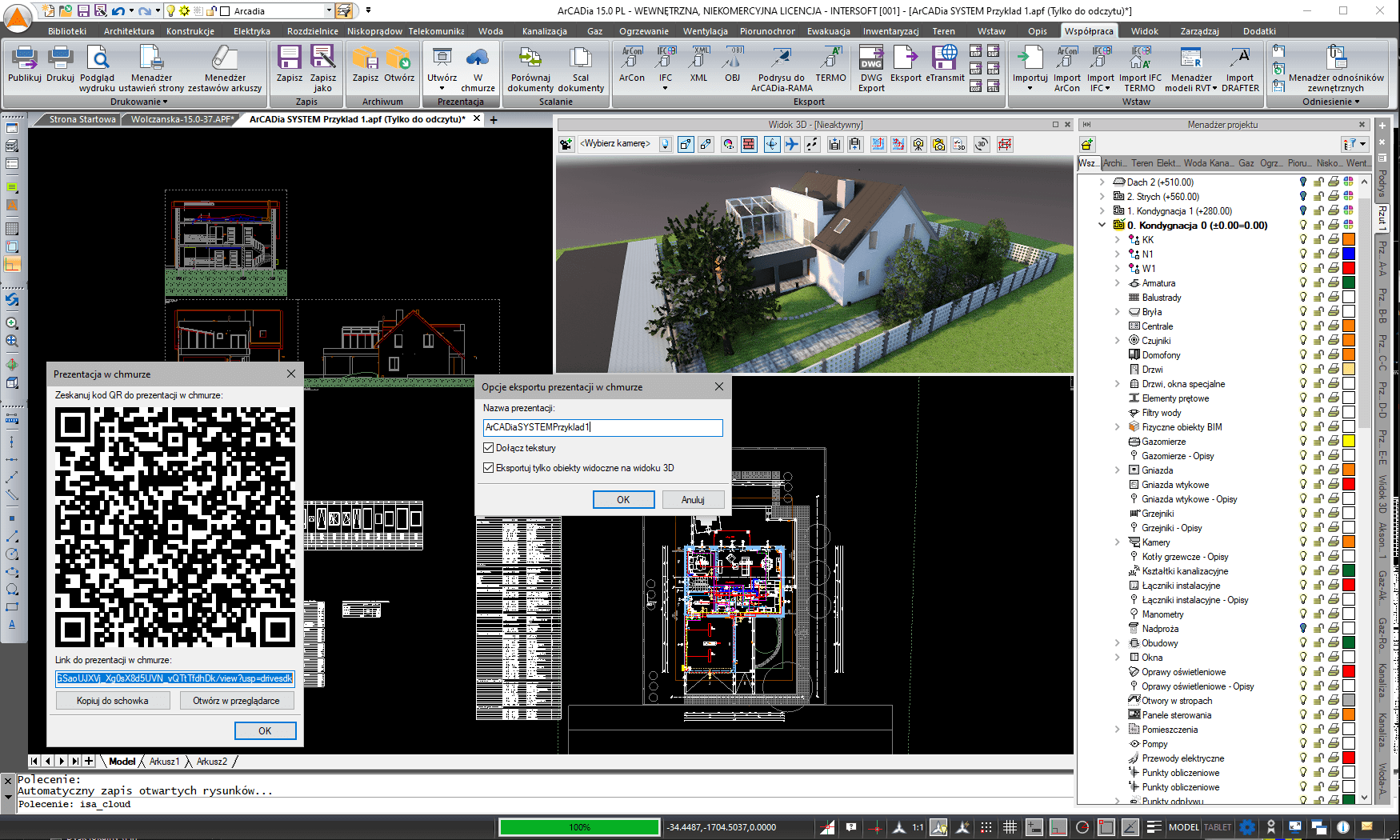Click the eTransmit icon
This screenshot has width=1400, height=840.
click(x=945, y=64)
